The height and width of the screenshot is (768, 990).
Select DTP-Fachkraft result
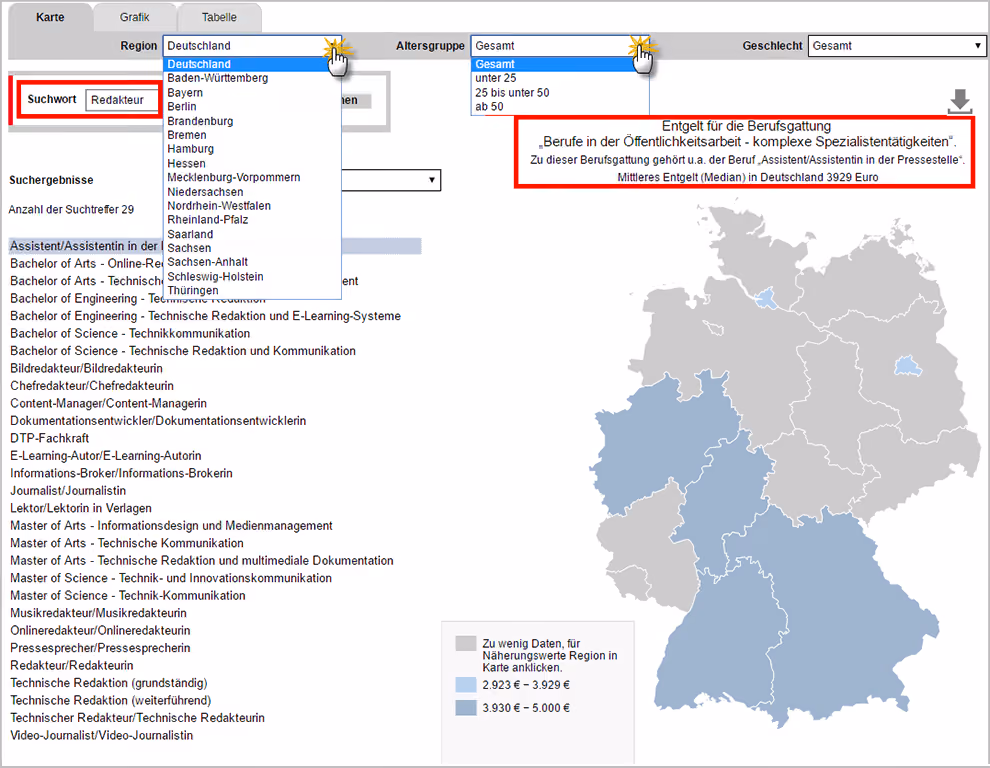(50, 438)
